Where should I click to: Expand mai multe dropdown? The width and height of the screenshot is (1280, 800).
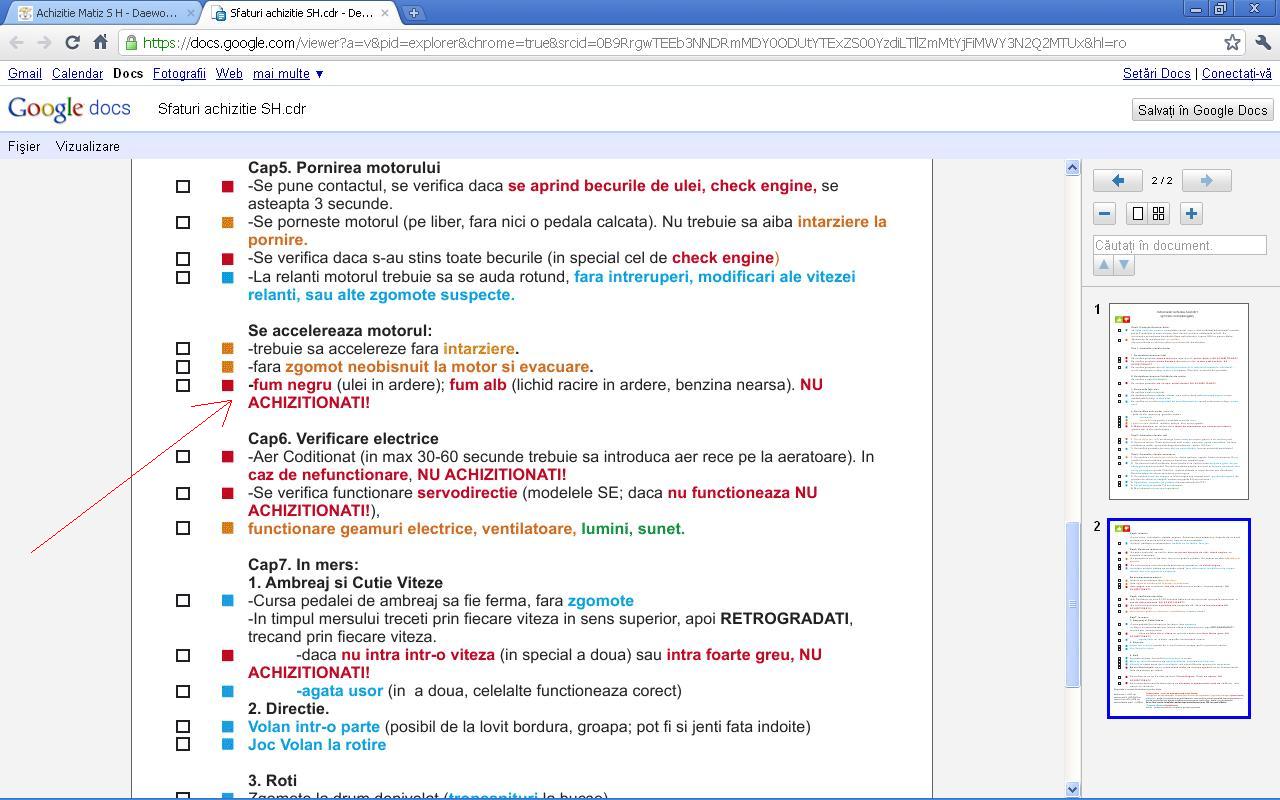click(288, 74)
